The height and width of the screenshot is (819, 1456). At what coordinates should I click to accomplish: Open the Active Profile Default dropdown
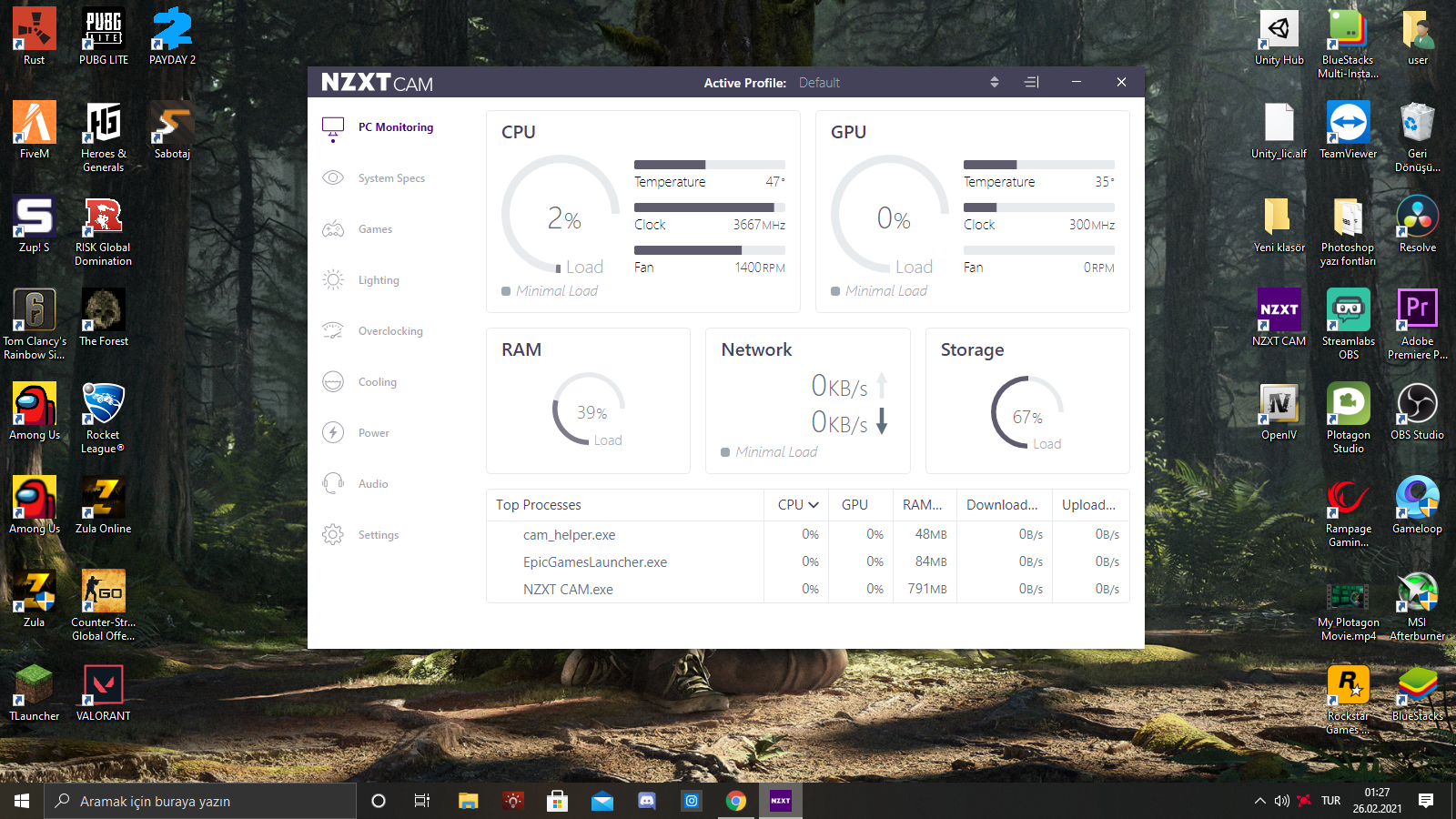pyautogui.click(x=899, y=82)
